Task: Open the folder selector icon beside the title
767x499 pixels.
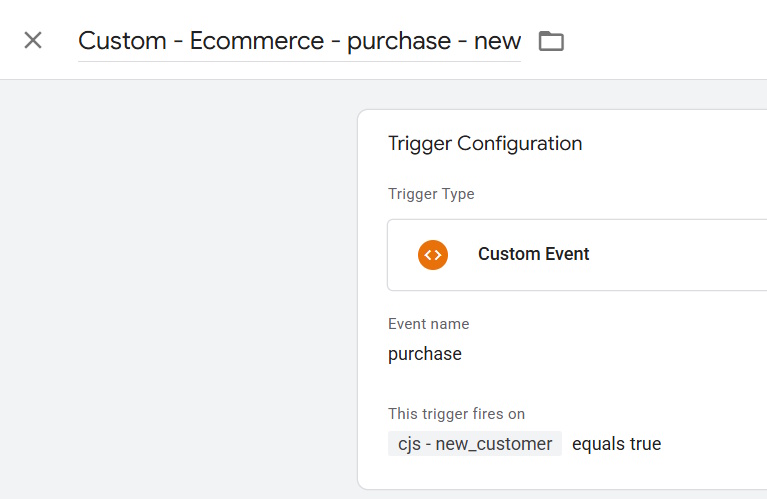Action: pyautogui.click(x=551, y=41)
